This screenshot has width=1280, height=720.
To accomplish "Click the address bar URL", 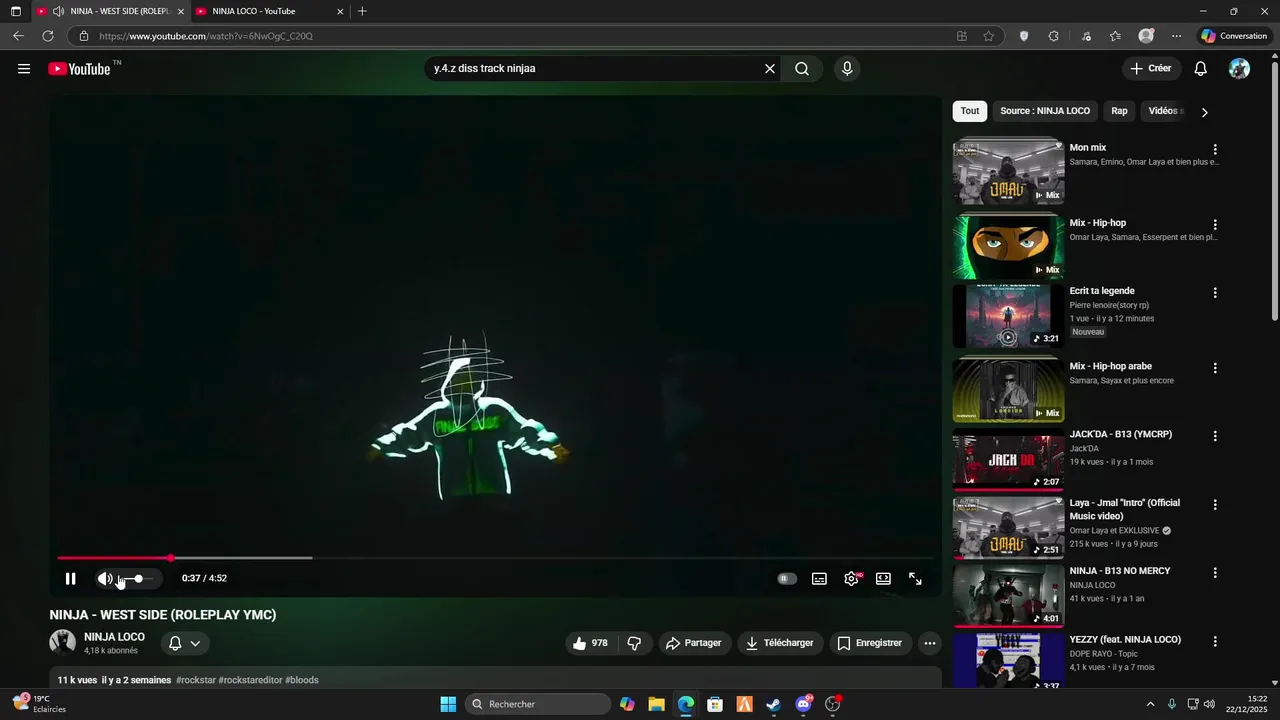I will click(x=206, y=36).
